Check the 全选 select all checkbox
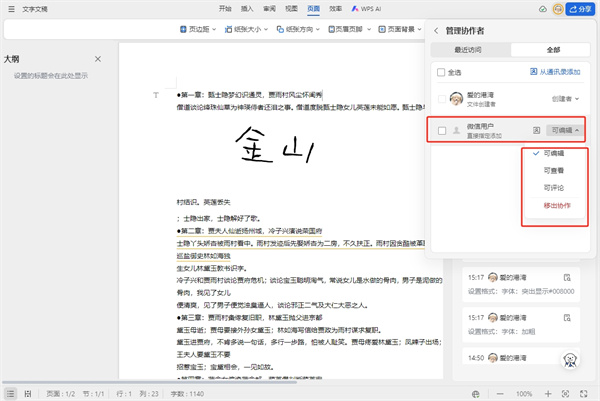 [x=442, y=72]
